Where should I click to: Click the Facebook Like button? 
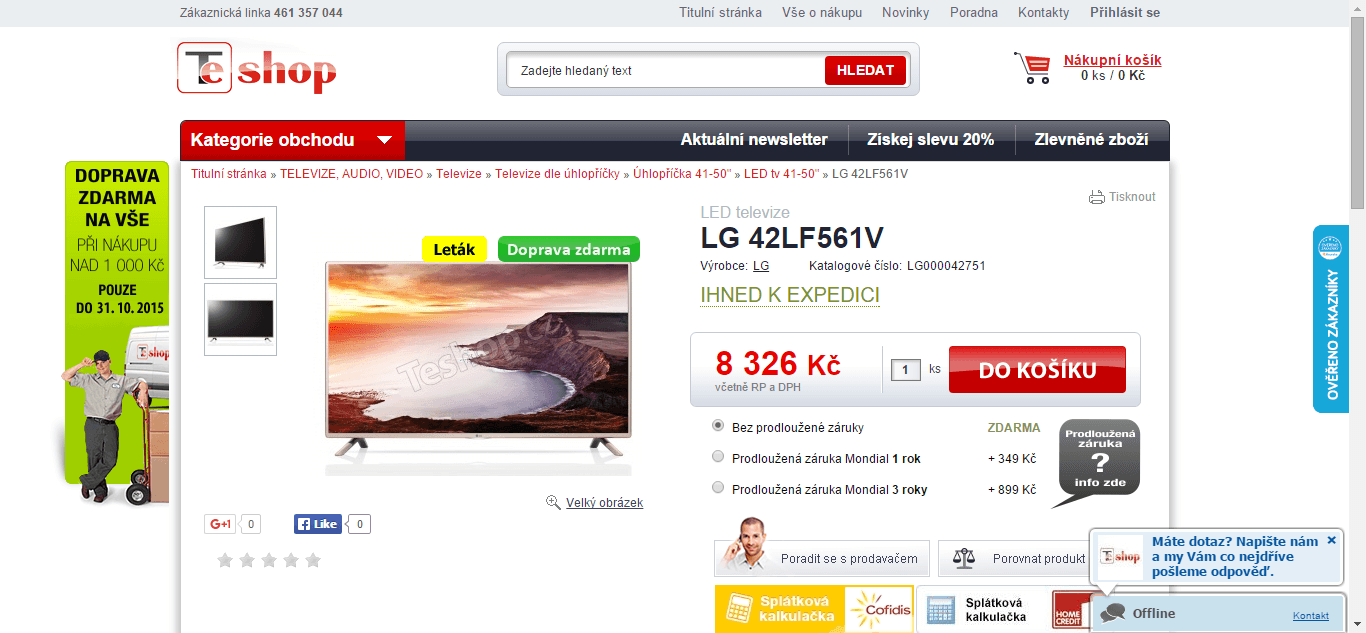[x=318, y=524]
